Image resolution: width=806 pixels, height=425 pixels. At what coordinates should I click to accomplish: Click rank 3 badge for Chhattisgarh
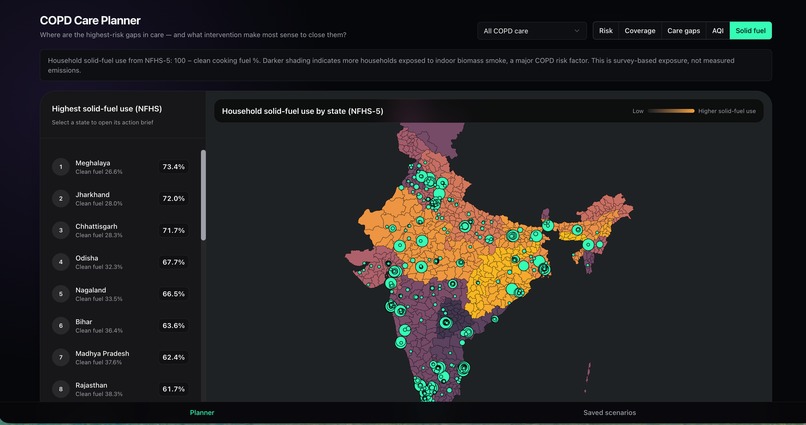tap(61, 230)
